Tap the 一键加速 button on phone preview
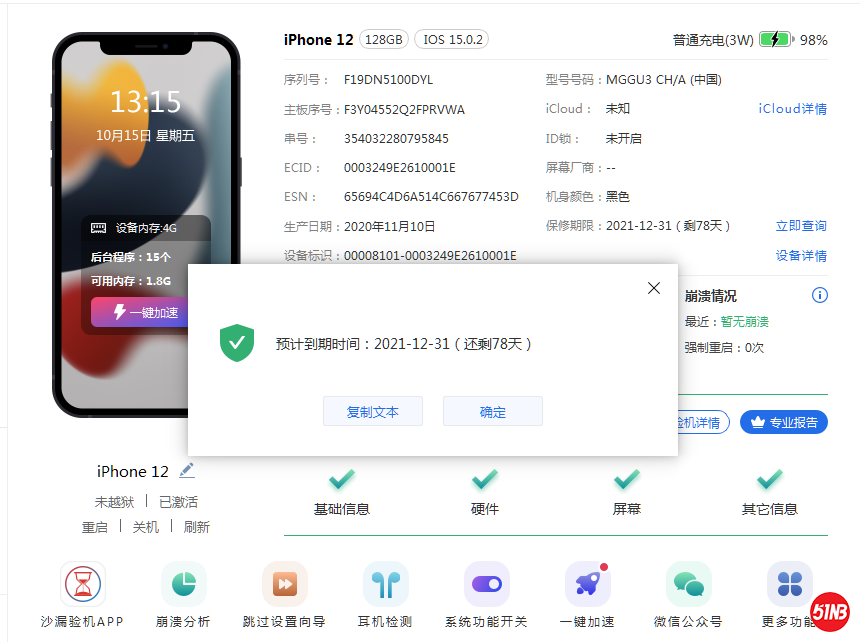860x642 pixels. point(140,313)
